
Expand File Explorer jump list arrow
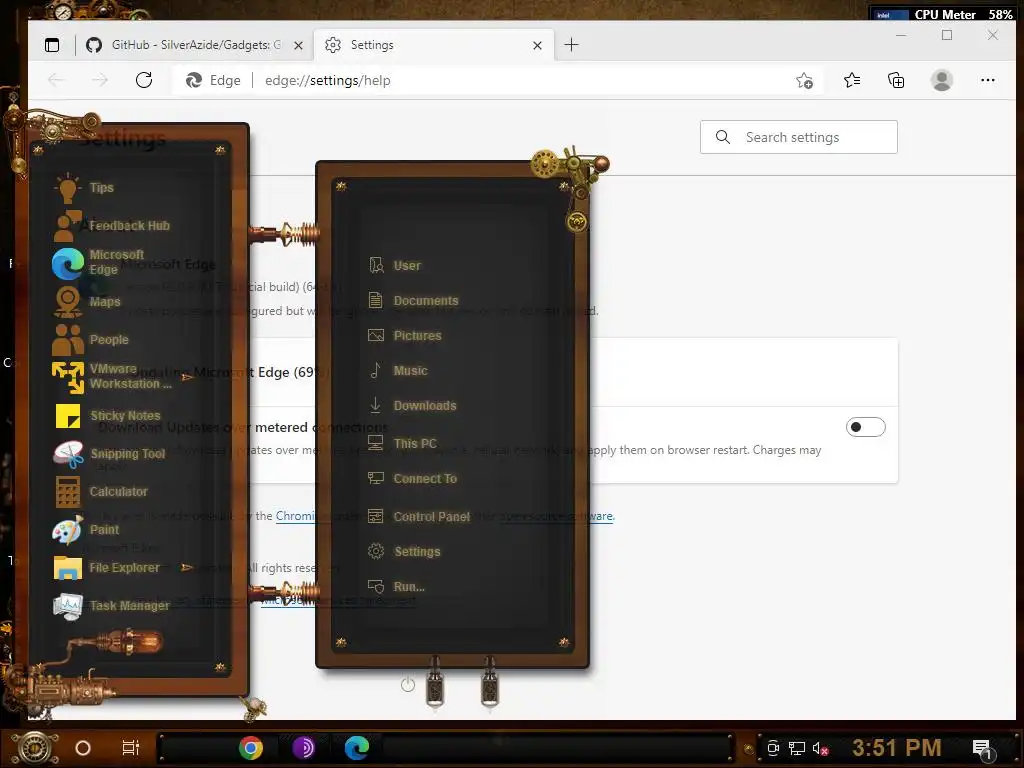click(x=187, y=568)
